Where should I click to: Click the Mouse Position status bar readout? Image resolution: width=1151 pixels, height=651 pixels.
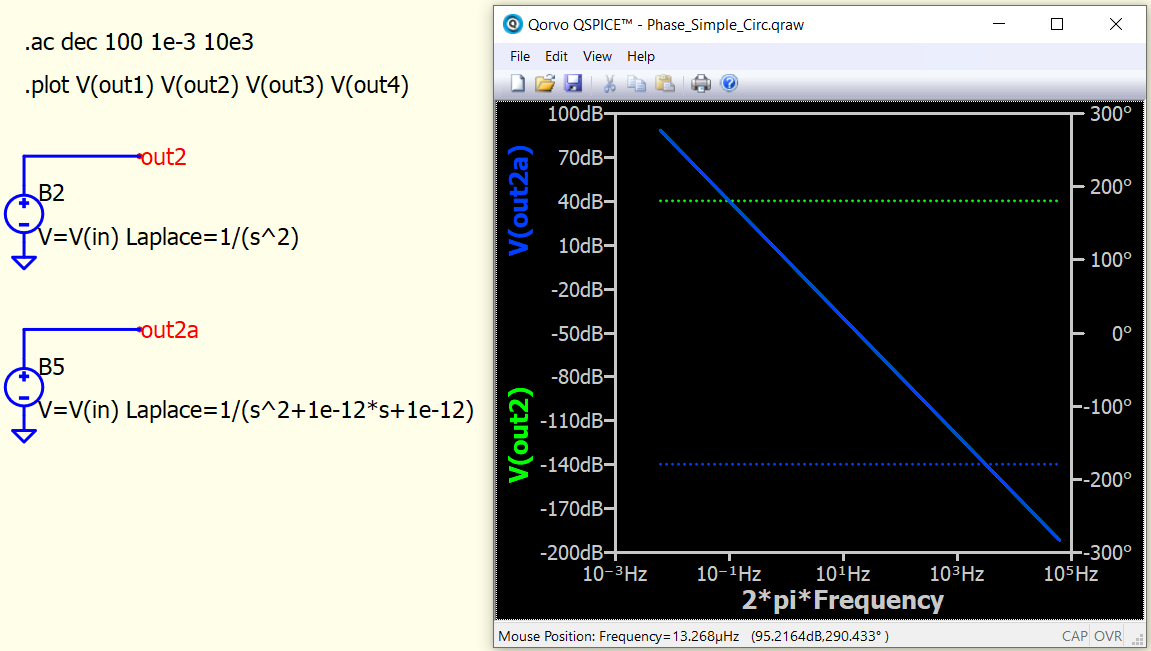tap(693, 636)
